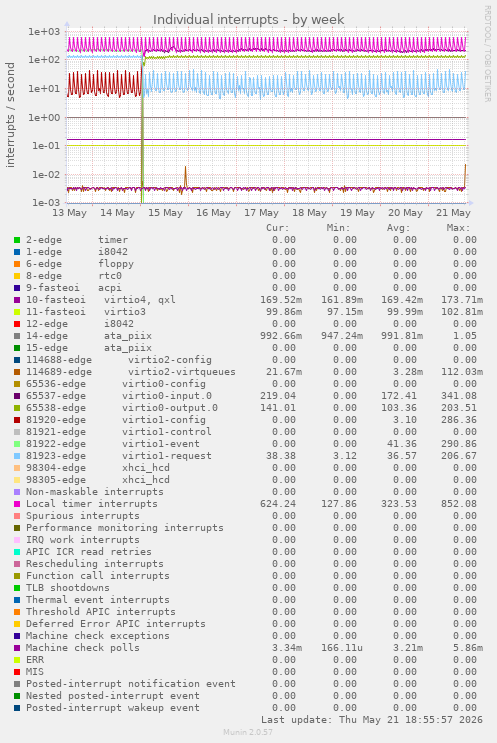Screen dimensions: 497x743
Task: Click the gray 14-edge ata_piix swatch
Action: [17, 336]
